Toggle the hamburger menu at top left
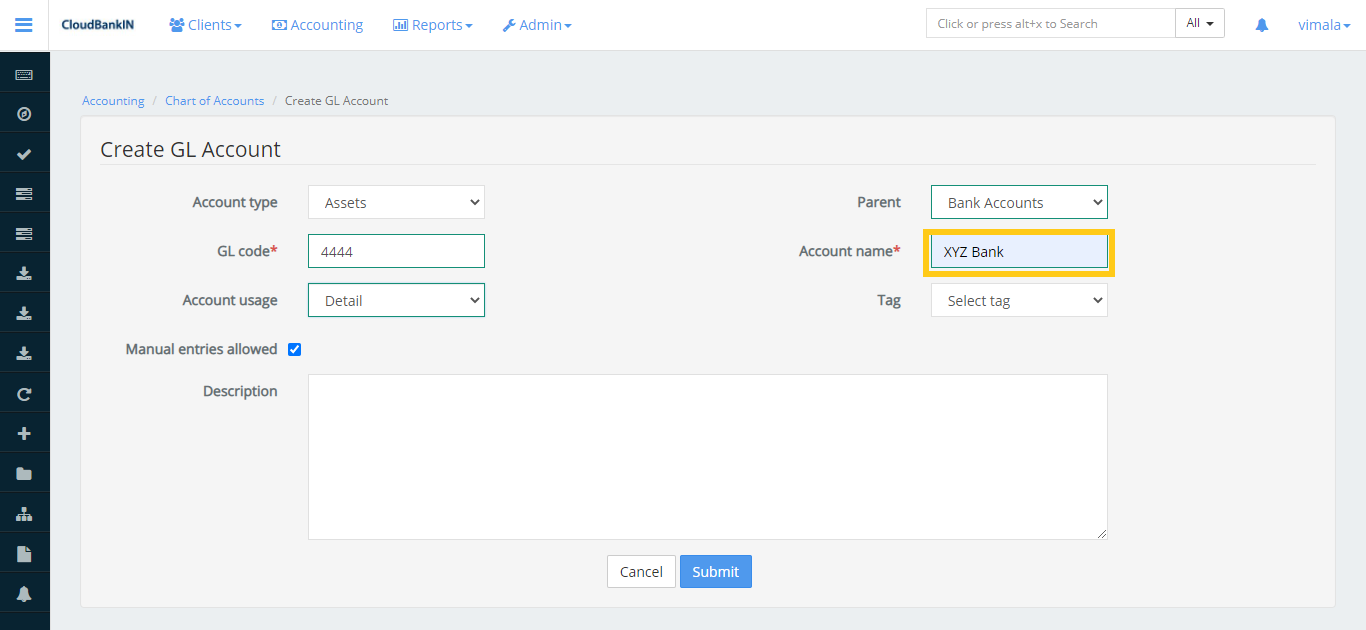 click(23, 24)
